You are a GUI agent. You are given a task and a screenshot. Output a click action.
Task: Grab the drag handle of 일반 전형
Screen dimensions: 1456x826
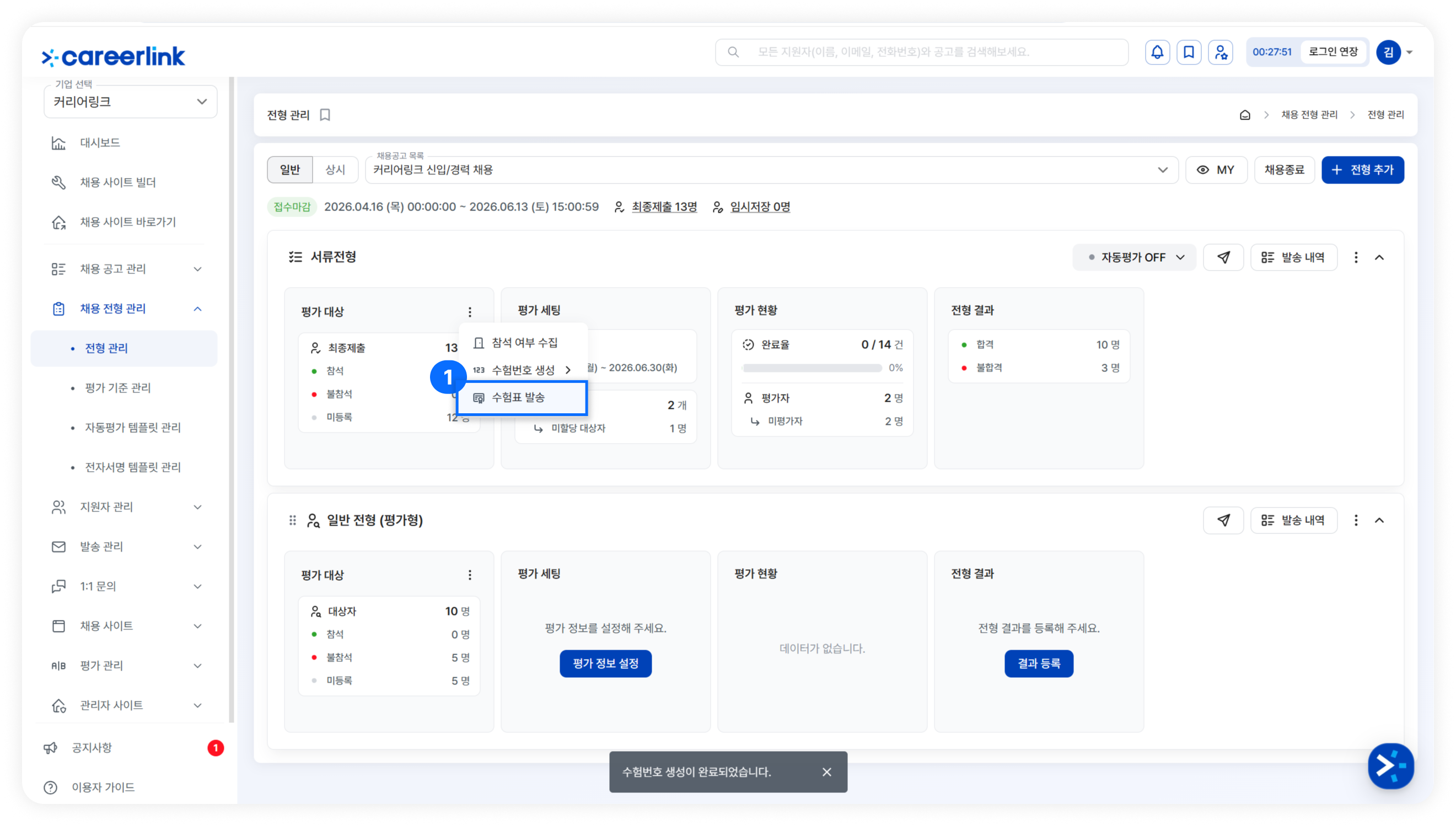point(292,520)
